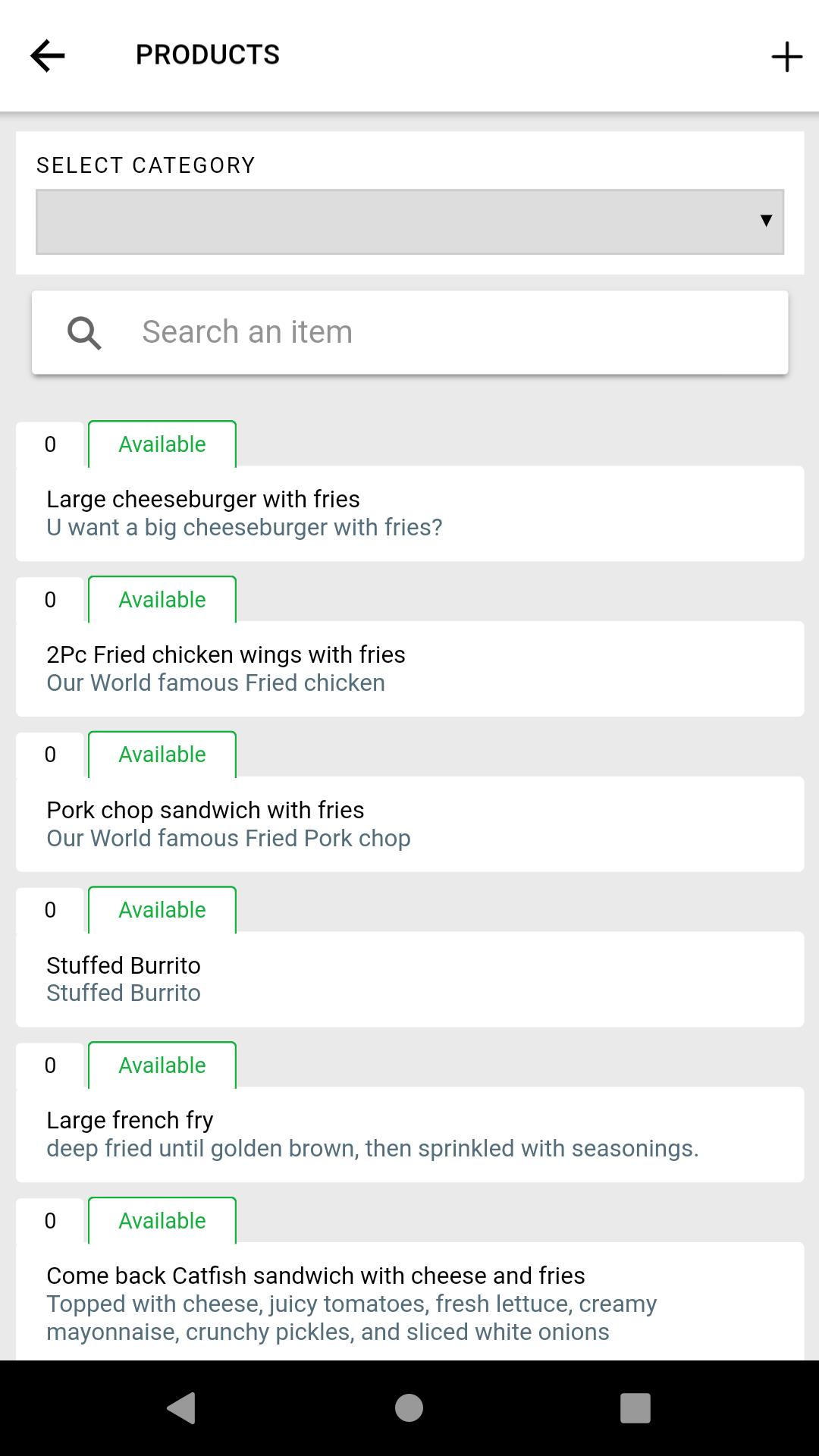The image size is (819, 1456).
Task: Open 2Pc Fried chicken wings with fries
Action: click(409, 669)
